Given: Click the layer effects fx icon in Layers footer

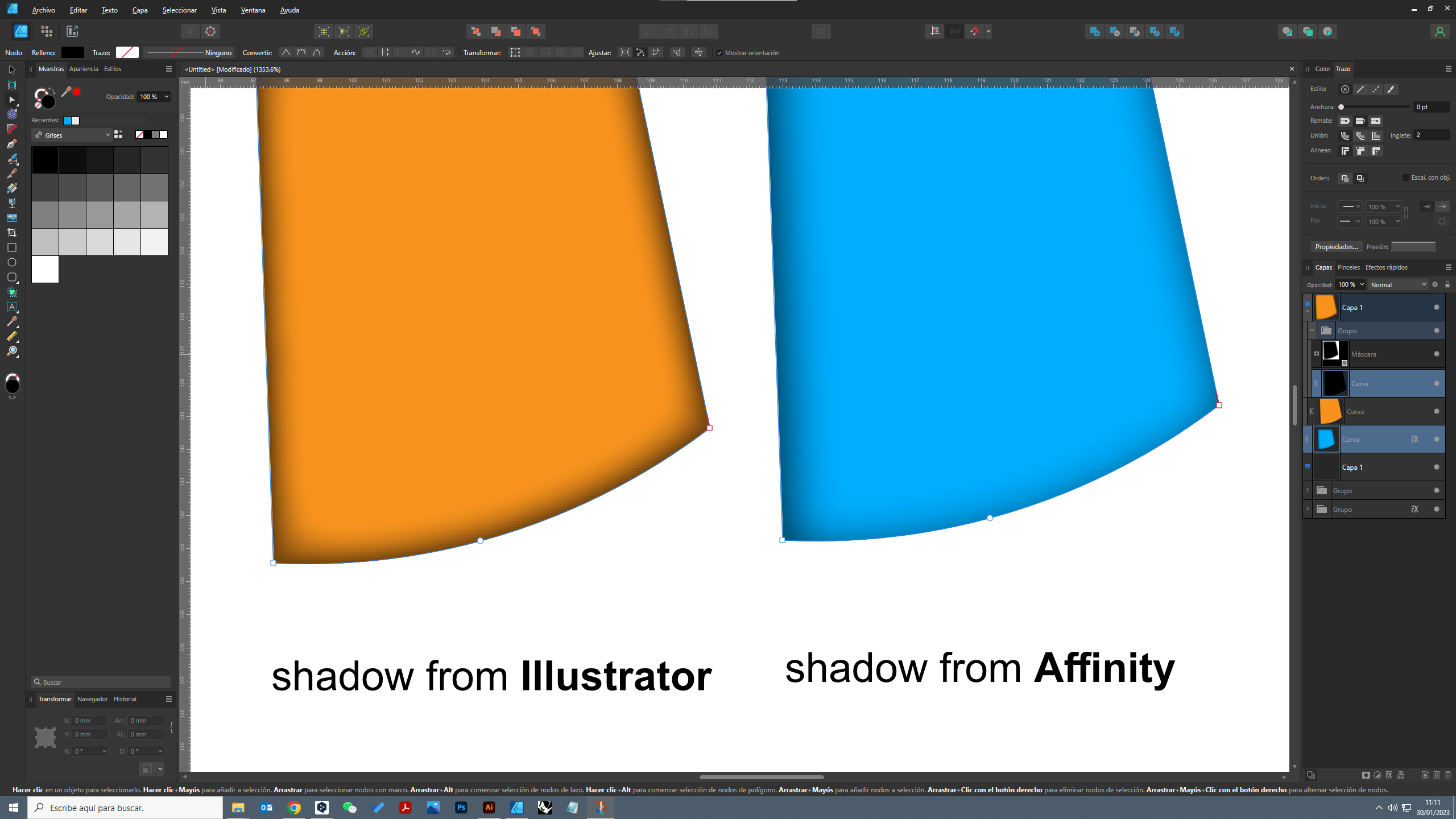Looking at the screenshot, I should coord(1389,775).
